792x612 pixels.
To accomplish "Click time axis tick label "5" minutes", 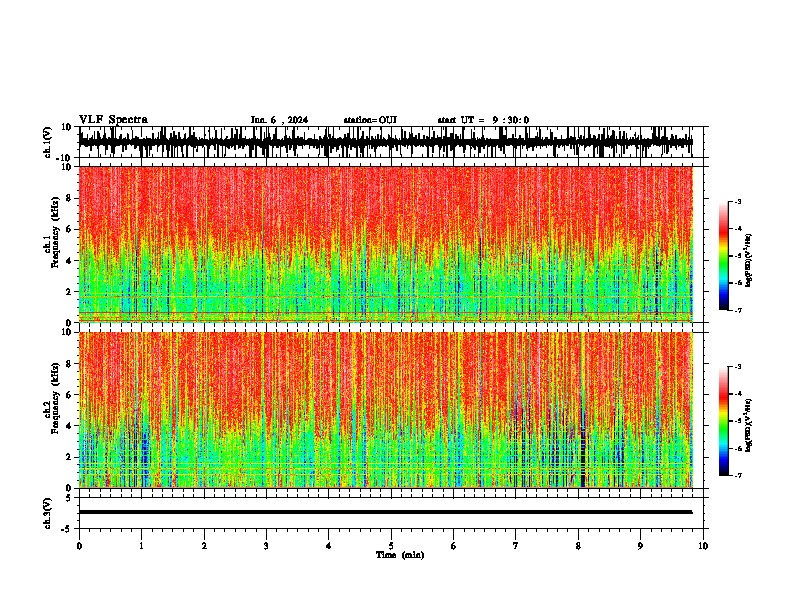I will coord(391,546).
